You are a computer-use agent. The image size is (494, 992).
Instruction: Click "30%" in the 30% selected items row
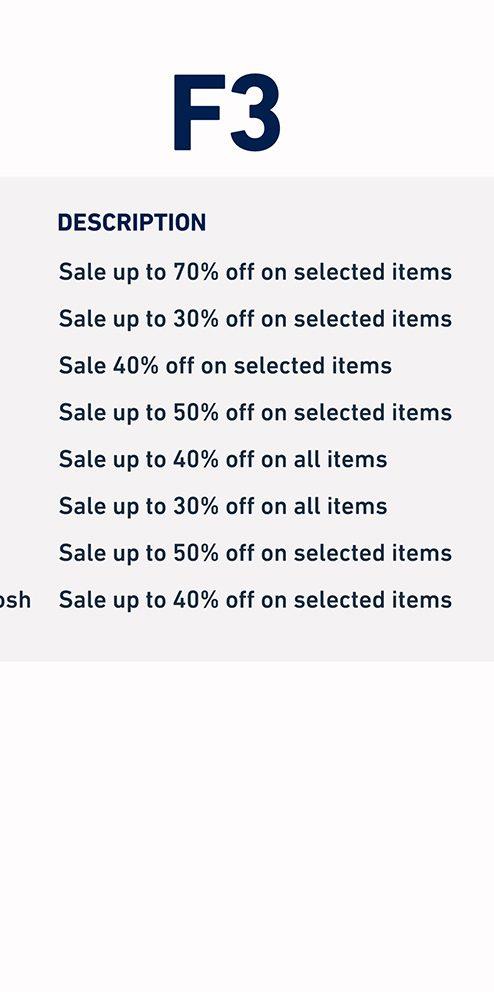(x=195, y=318)
